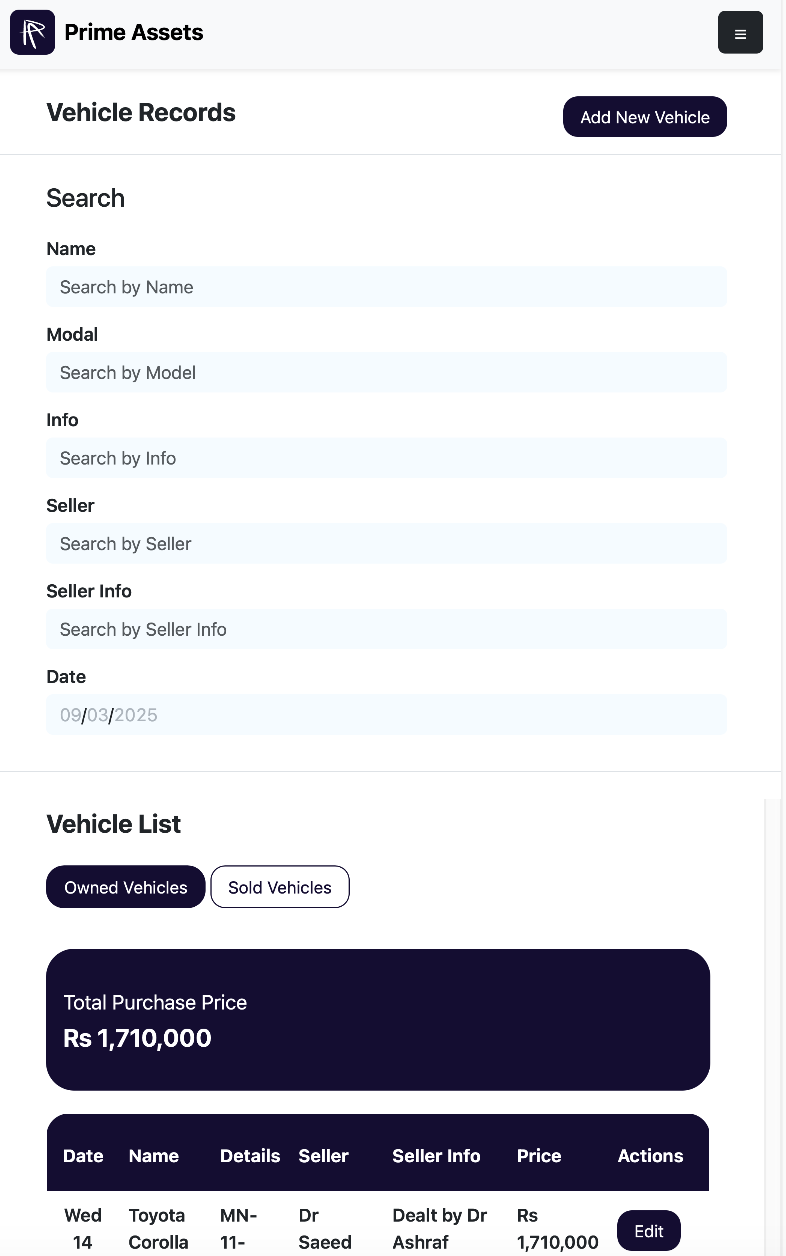Click the Name column header

point(153,1156)
